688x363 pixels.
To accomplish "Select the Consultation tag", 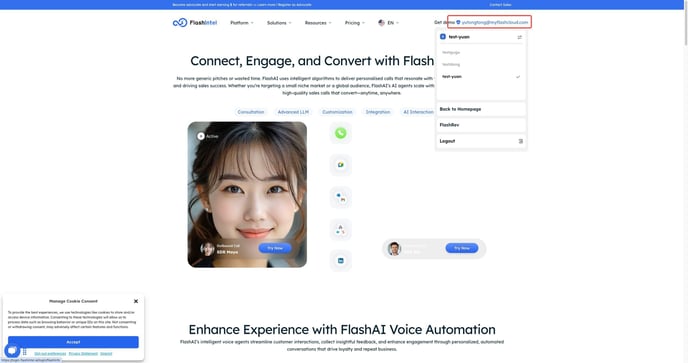I will [251, 112].
